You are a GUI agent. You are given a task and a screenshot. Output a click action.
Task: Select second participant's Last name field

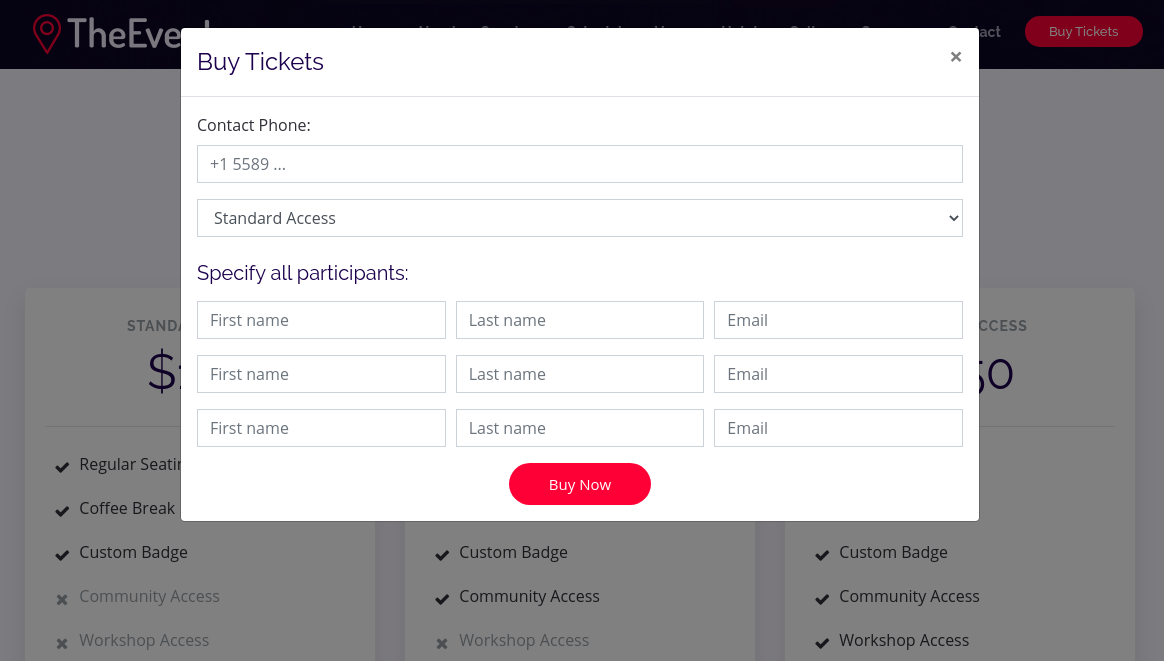579,374
